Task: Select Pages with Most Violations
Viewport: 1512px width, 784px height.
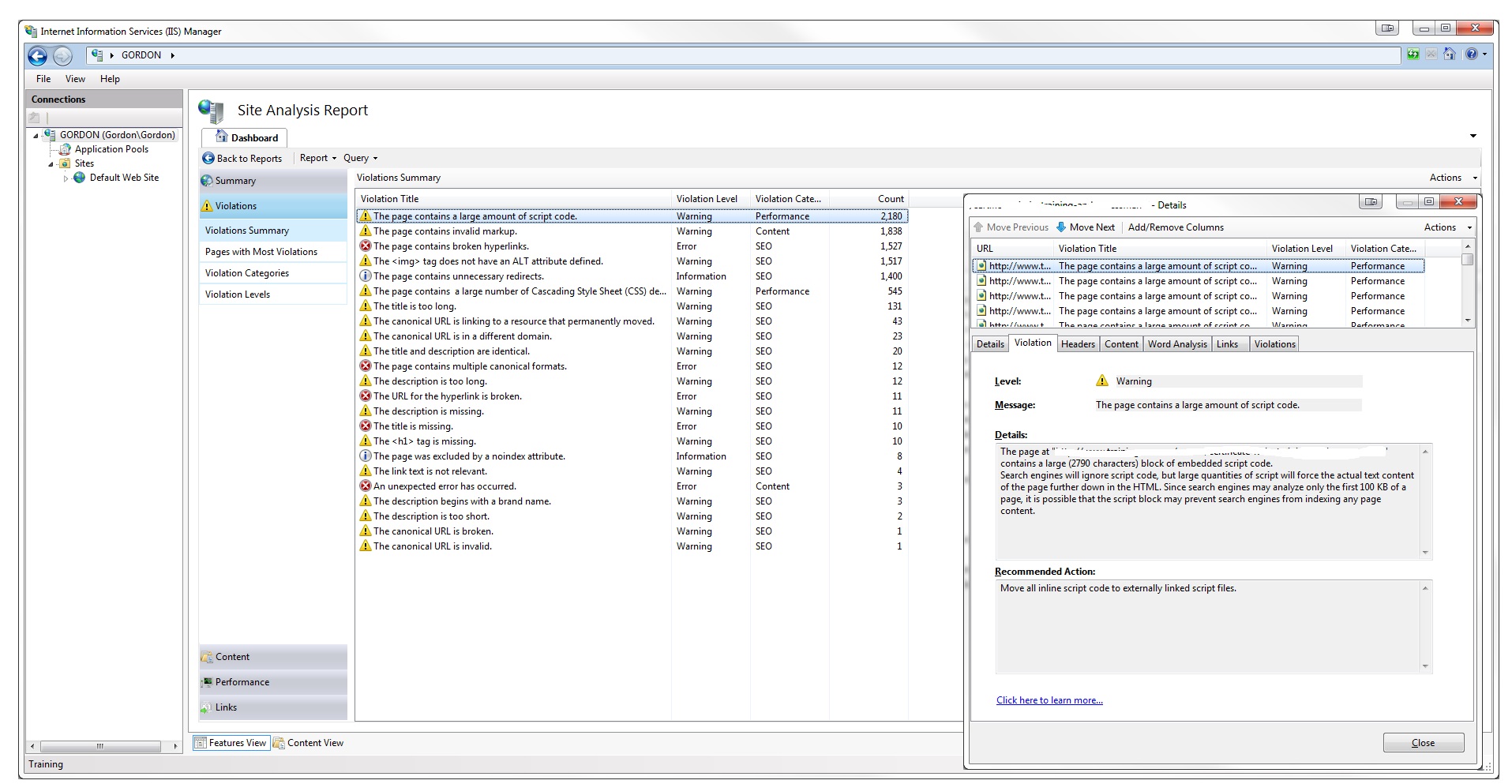Action: click(273, 252)
